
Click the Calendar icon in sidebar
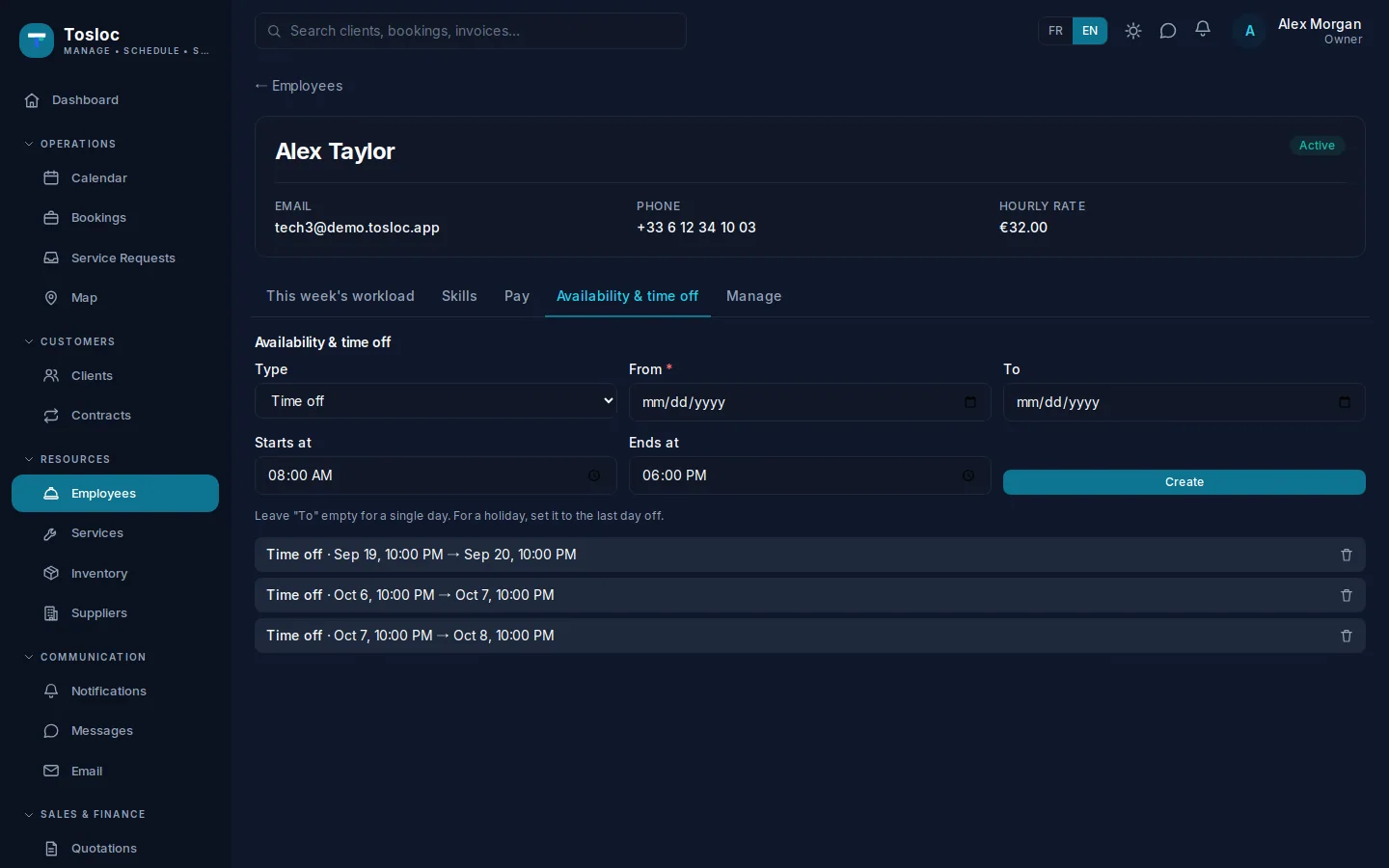click(51, 178)
